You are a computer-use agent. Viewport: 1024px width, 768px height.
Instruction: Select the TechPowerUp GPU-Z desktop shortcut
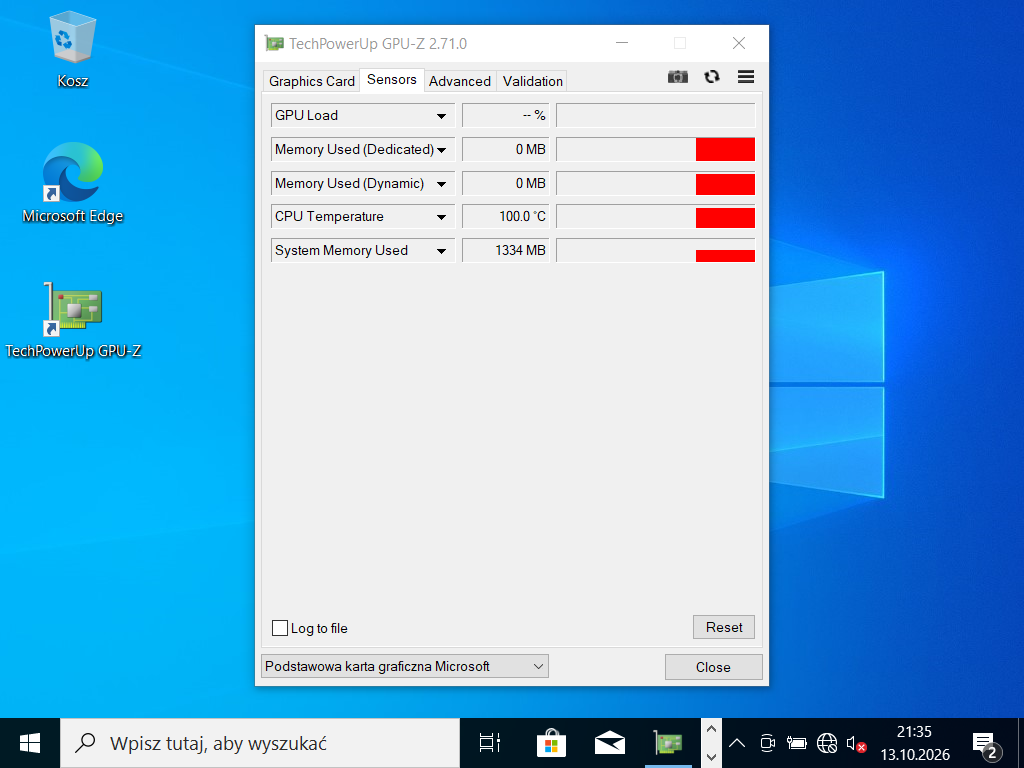pyautogui.click(x=72, y=320)
